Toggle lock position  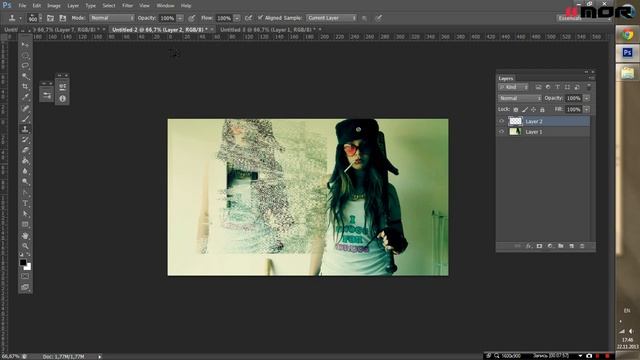click(533, 109)
